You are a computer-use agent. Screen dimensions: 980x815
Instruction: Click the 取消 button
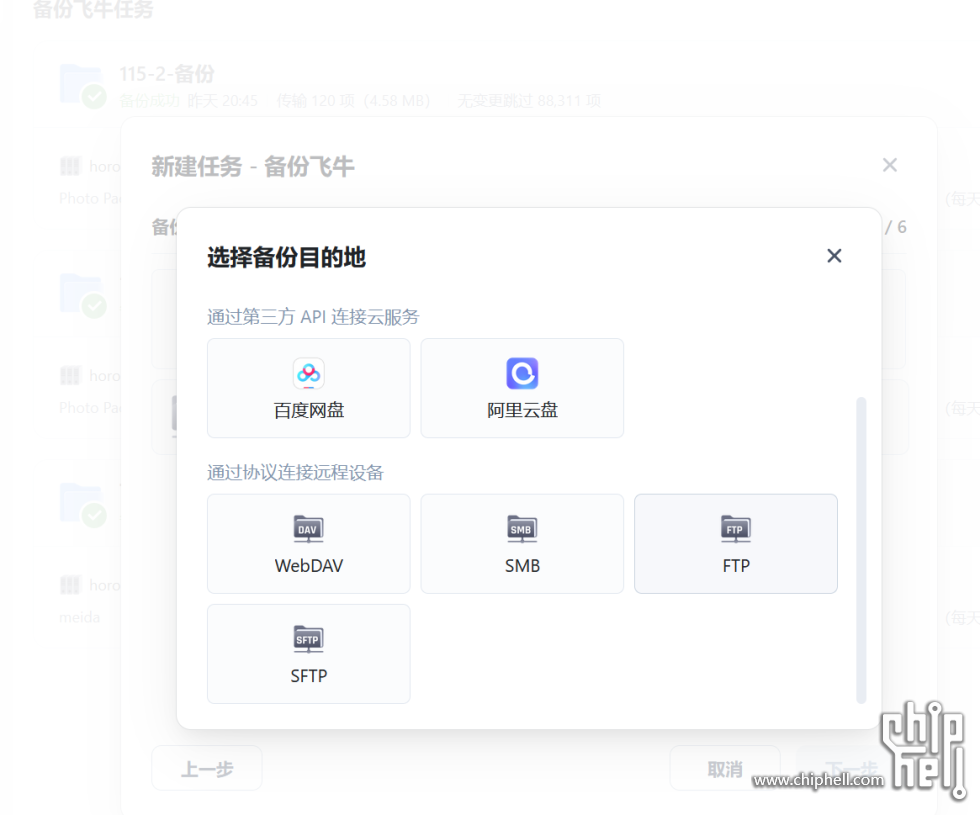(725, 768)
